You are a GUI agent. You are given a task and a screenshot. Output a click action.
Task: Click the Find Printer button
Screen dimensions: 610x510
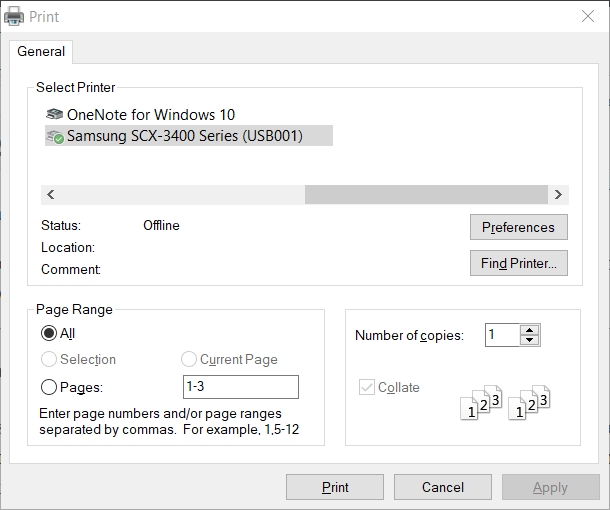(x=519, y=263)
